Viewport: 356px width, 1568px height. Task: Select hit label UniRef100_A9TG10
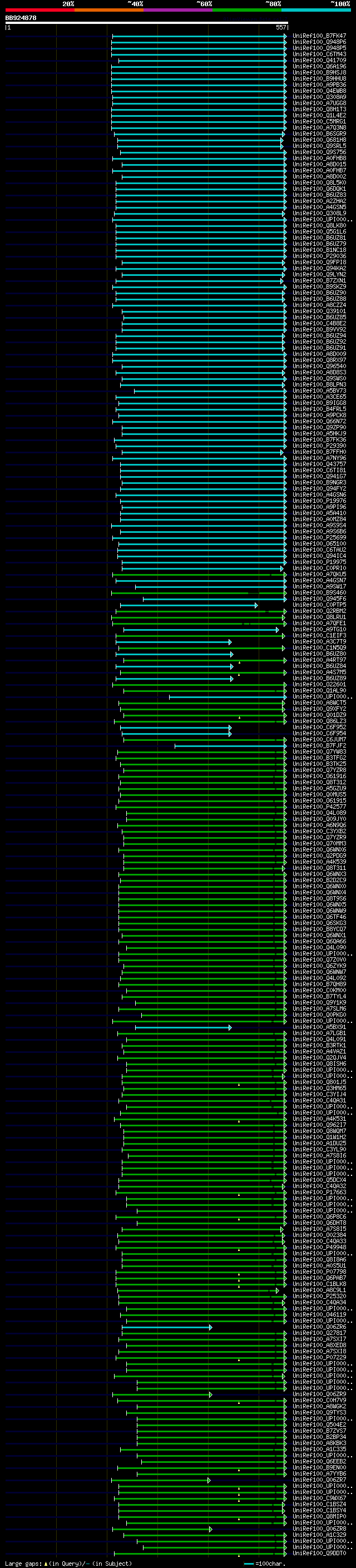pyautogui.click(x=319, y=630)
